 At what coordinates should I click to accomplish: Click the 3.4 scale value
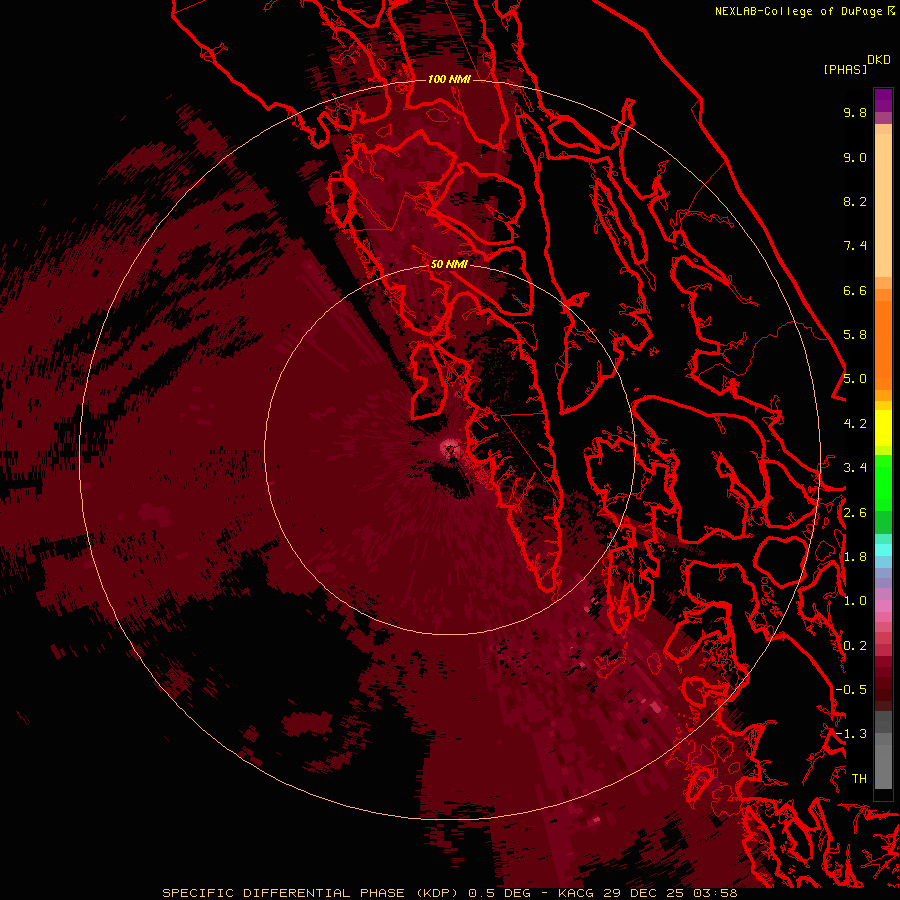855,468
